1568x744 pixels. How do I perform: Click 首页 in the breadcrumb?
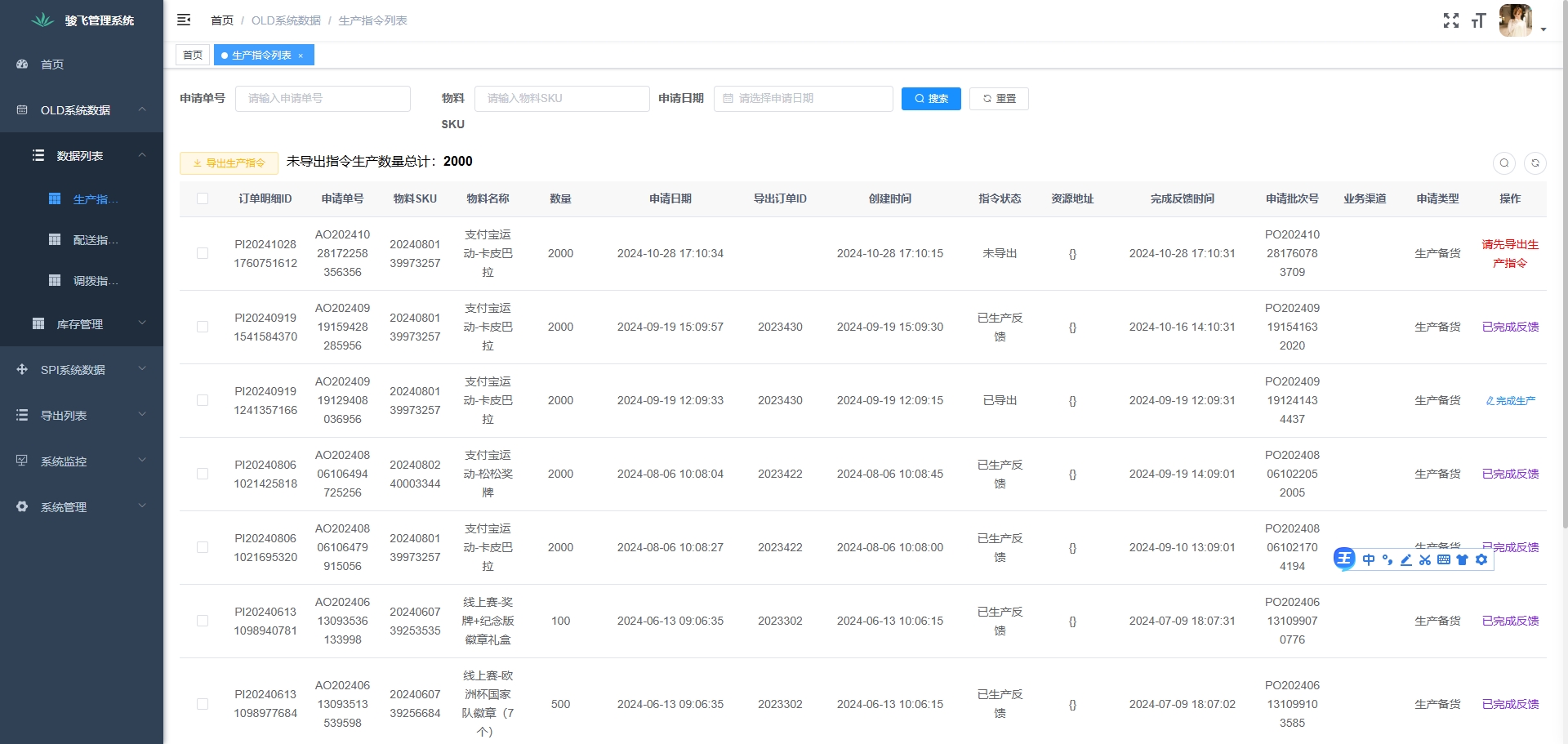click(222, 20)
